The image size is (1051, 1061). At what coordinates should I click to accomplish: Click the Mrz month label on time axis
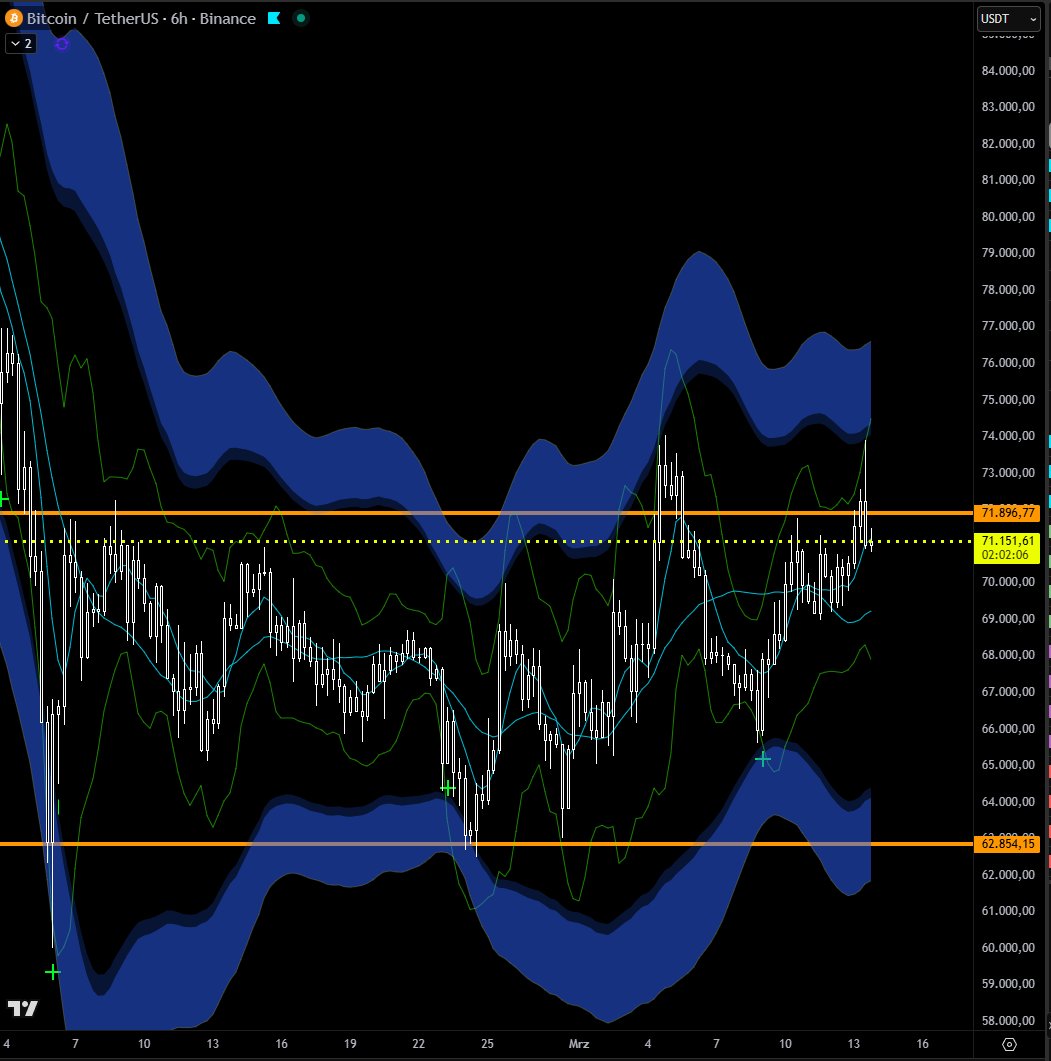pyautogui.click(x=579, y=1044)
